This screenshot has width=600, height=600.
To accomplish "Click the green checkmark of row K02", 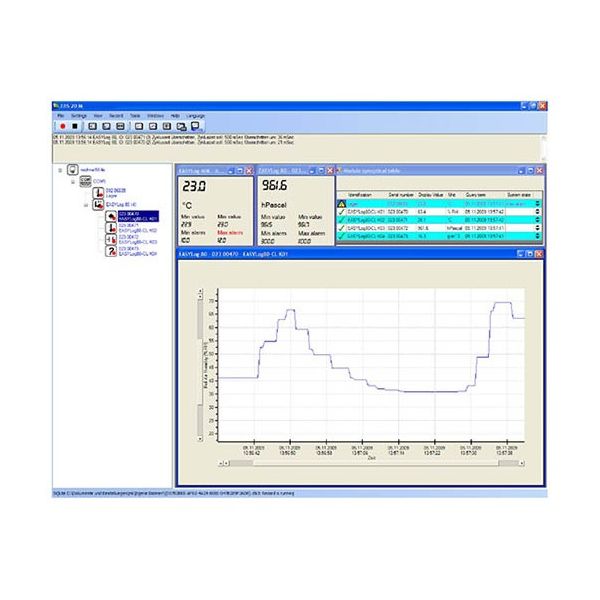I will tap(341, 220).
